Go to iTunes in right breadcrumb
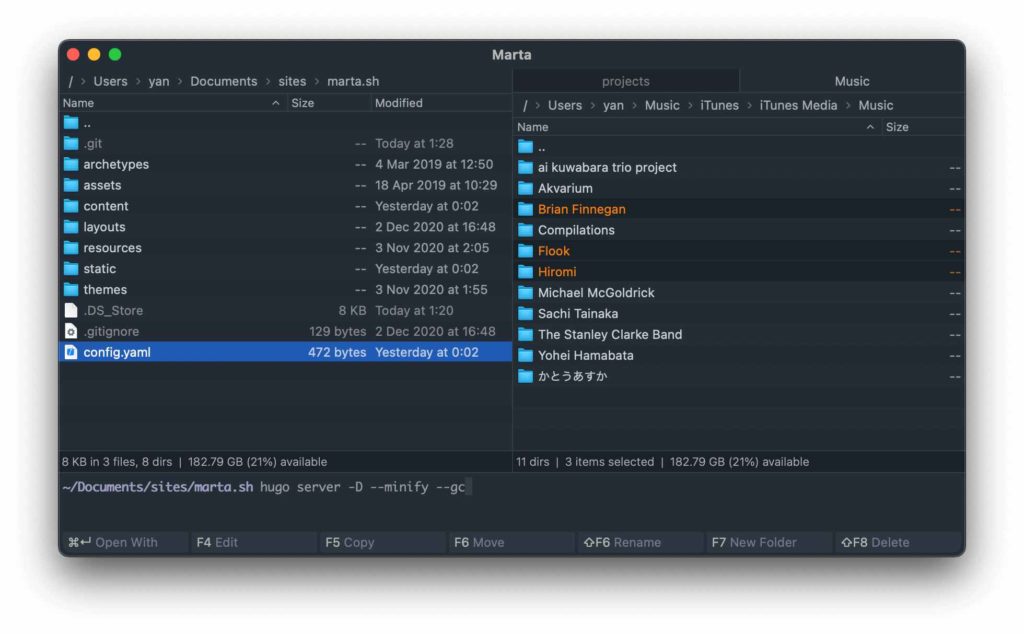Image resolution: width=1024 pixels, height=634 pixels. coord(719,106)
